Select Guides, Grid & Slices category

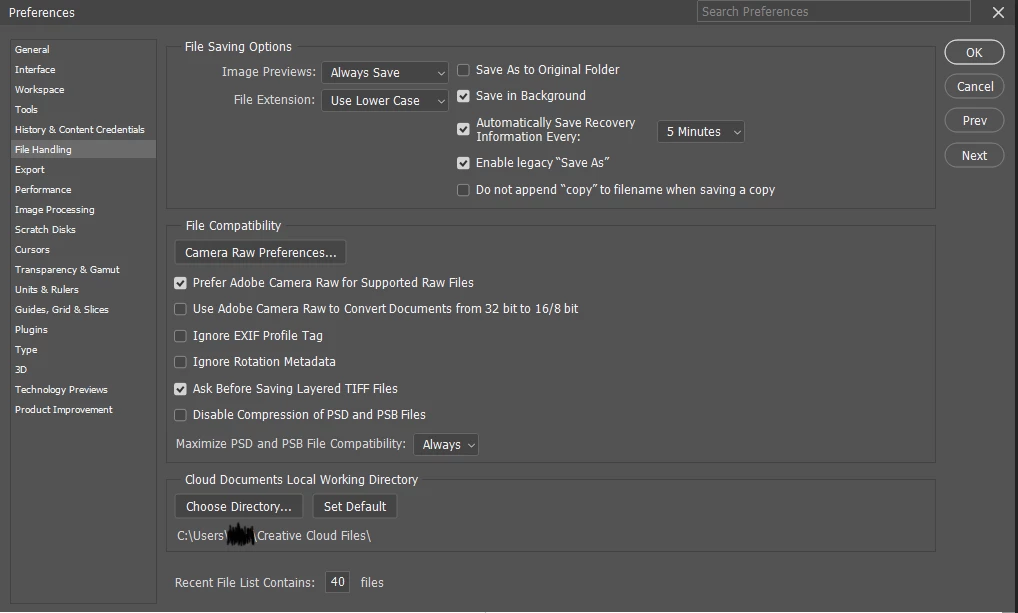[83, 310]
